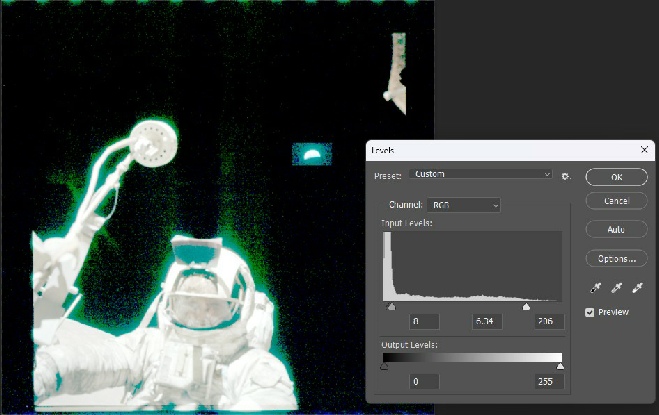This screenshot has height=415, width=659.
Task: Open the Options... dialog
Action: 616,258
